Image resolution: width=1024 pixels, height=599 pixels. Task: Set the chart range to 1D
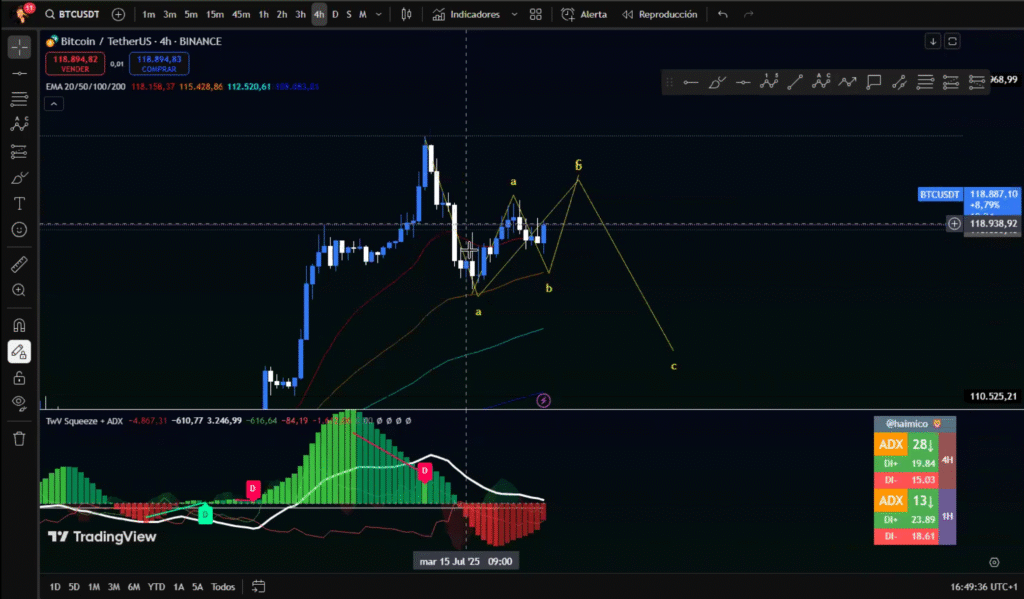click(x=56, y=587)
